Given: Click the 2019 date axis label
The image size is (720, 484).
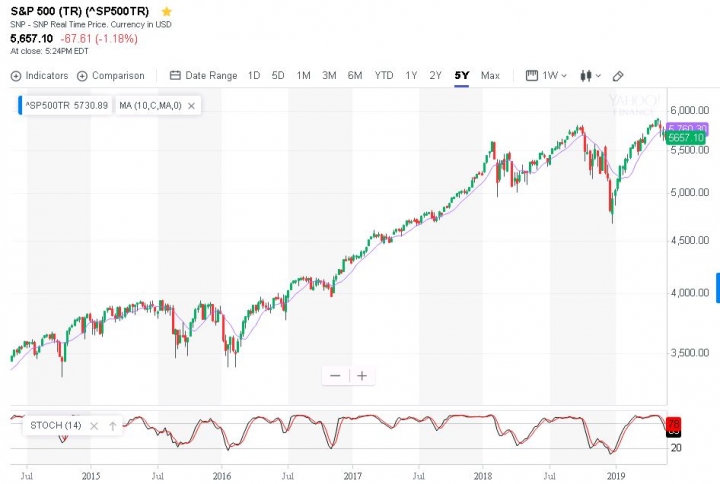Looking at the screenshot, I should [616, 476].
